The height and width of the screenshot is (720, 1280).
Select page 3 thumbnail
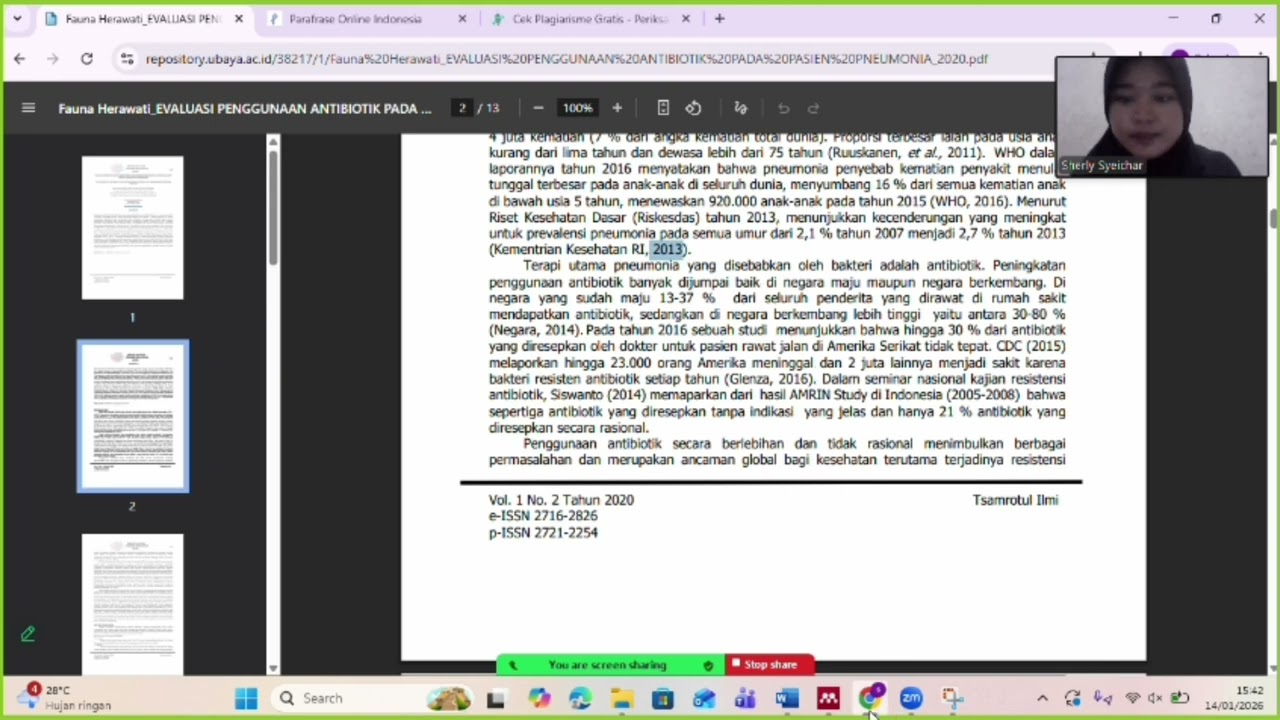[132, 603]
